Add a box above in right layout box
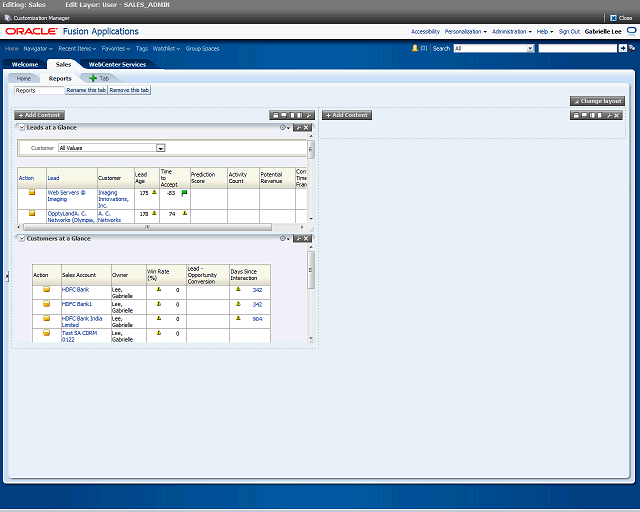640x512 pixels. (x=576, y=115)
